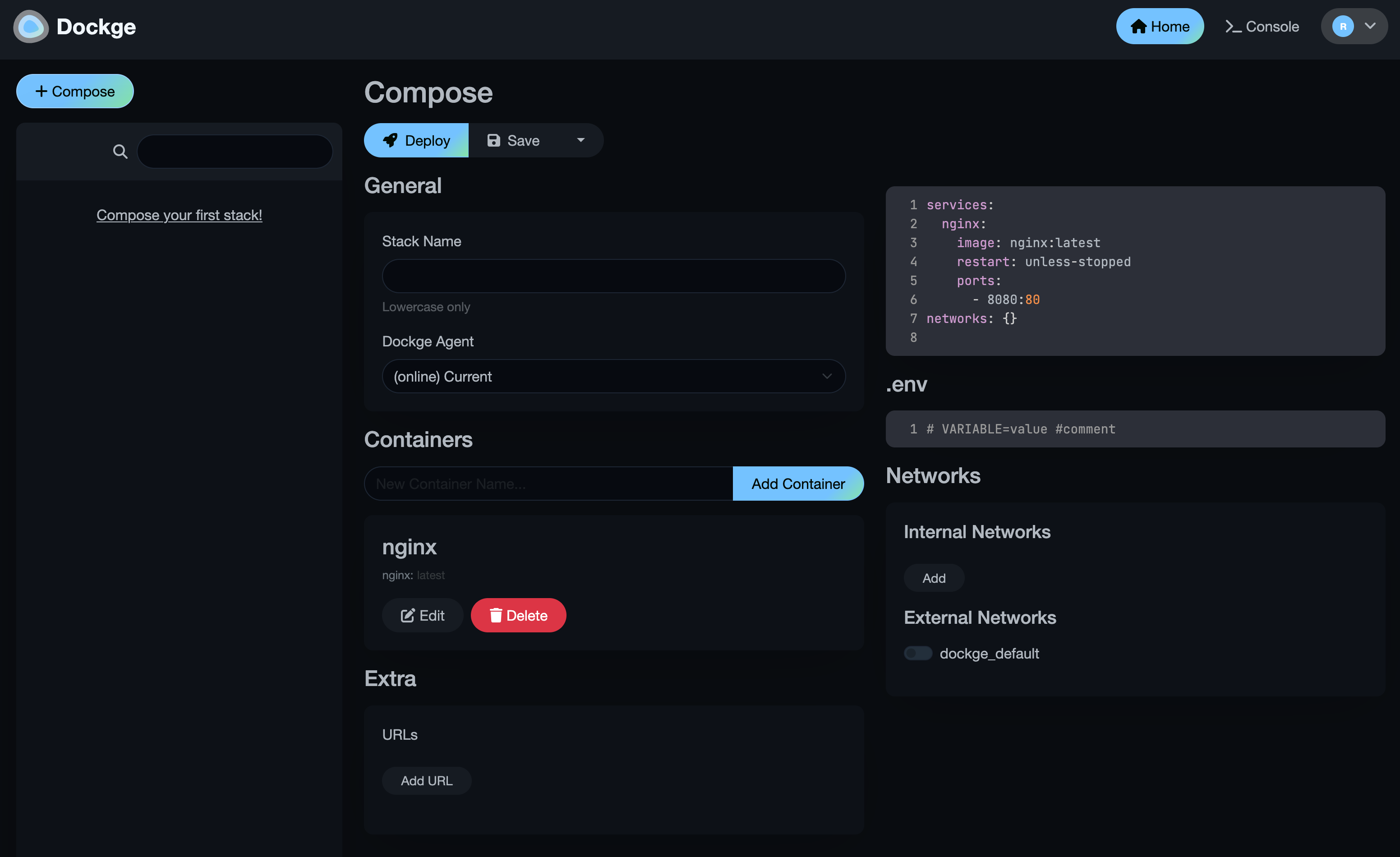The height and width of the screenshot is (857, 1400).
Task: Edit the nginx container
Action: (422, 616)
